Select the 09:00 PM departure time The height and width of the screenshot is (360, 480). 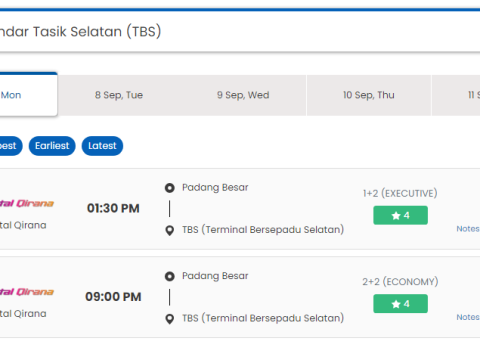click(113, 297)
